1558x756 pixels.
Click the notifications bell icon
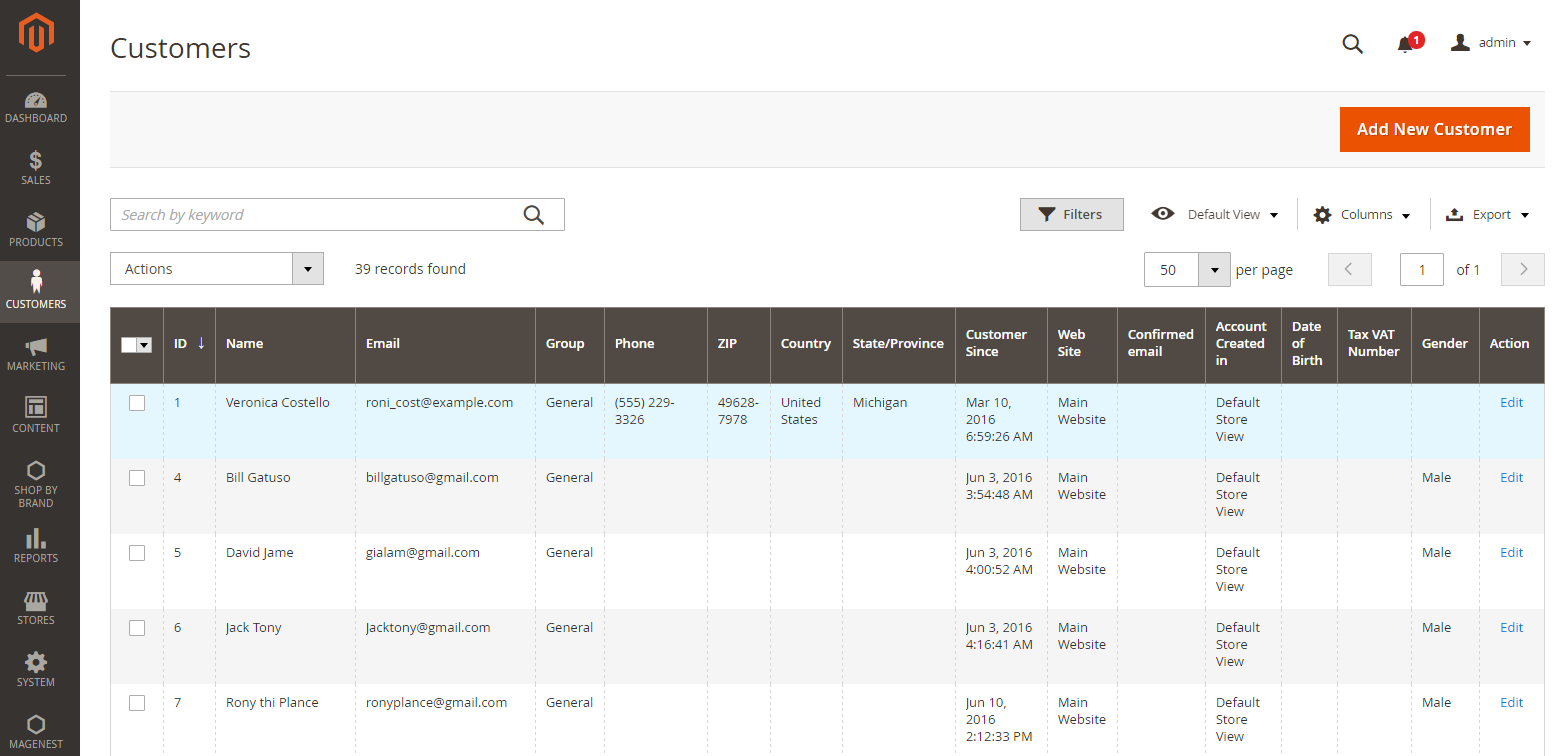(x=1406, y=44)
